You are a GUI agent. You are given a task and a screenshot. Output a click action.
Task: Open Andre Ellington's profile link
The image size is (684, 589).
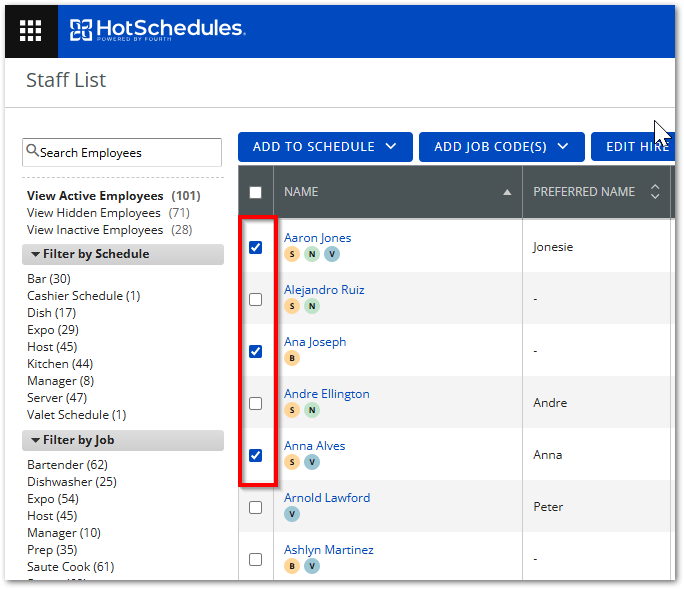[327, 394]
